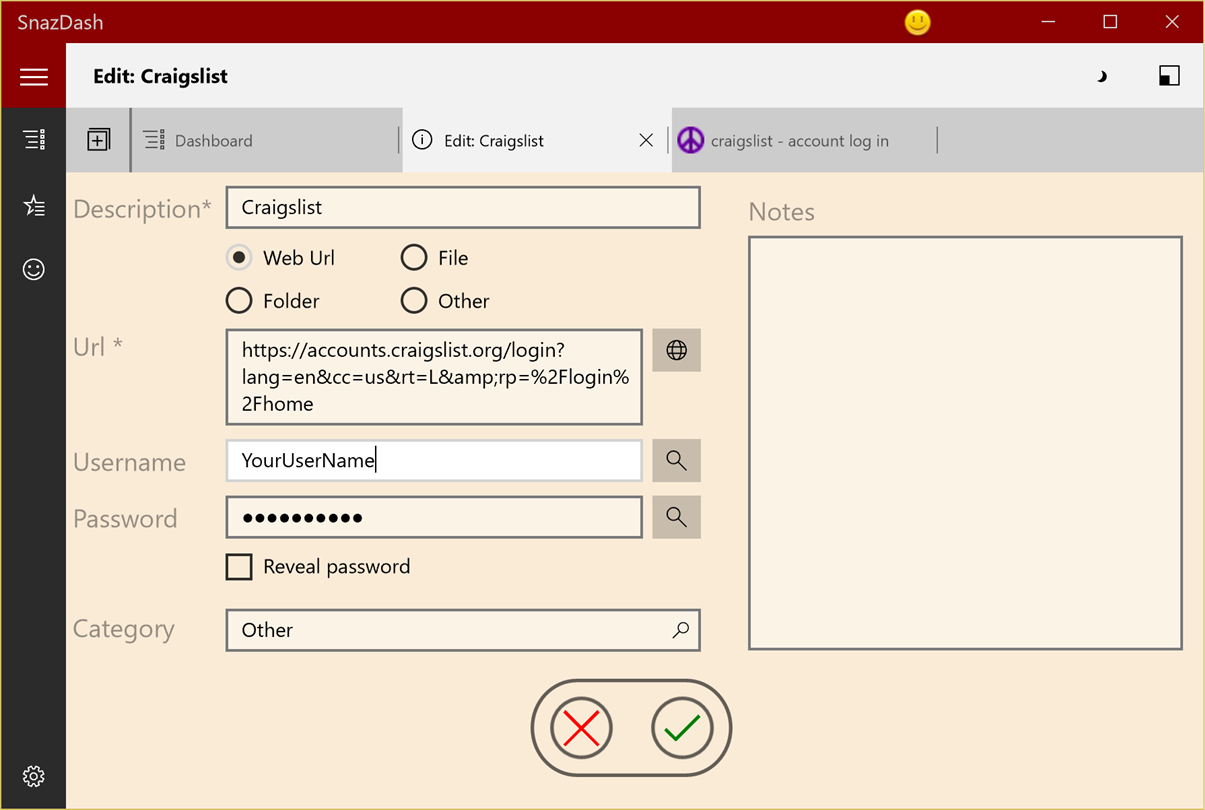Click the info icon on Edit tab
The width and height of the screenshot is (1205, 810).
pyautogui.click(x=422, y=140)
